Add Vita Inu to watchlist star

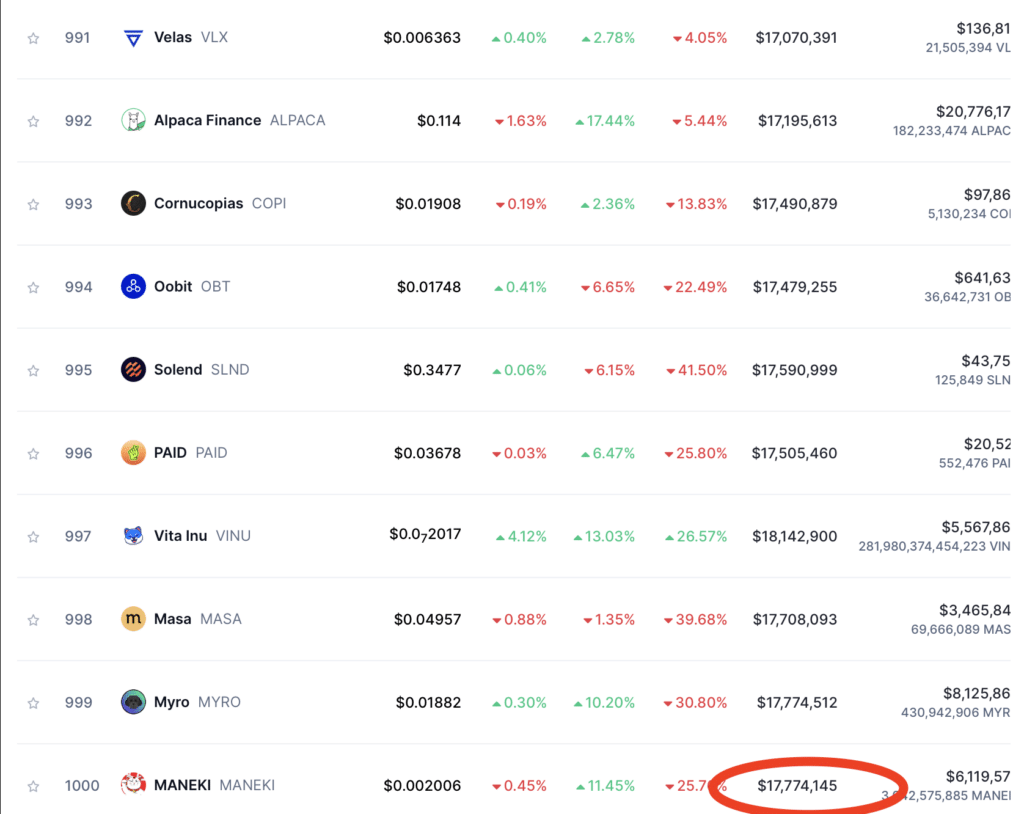pyautogui.click(x=33, y=536)
